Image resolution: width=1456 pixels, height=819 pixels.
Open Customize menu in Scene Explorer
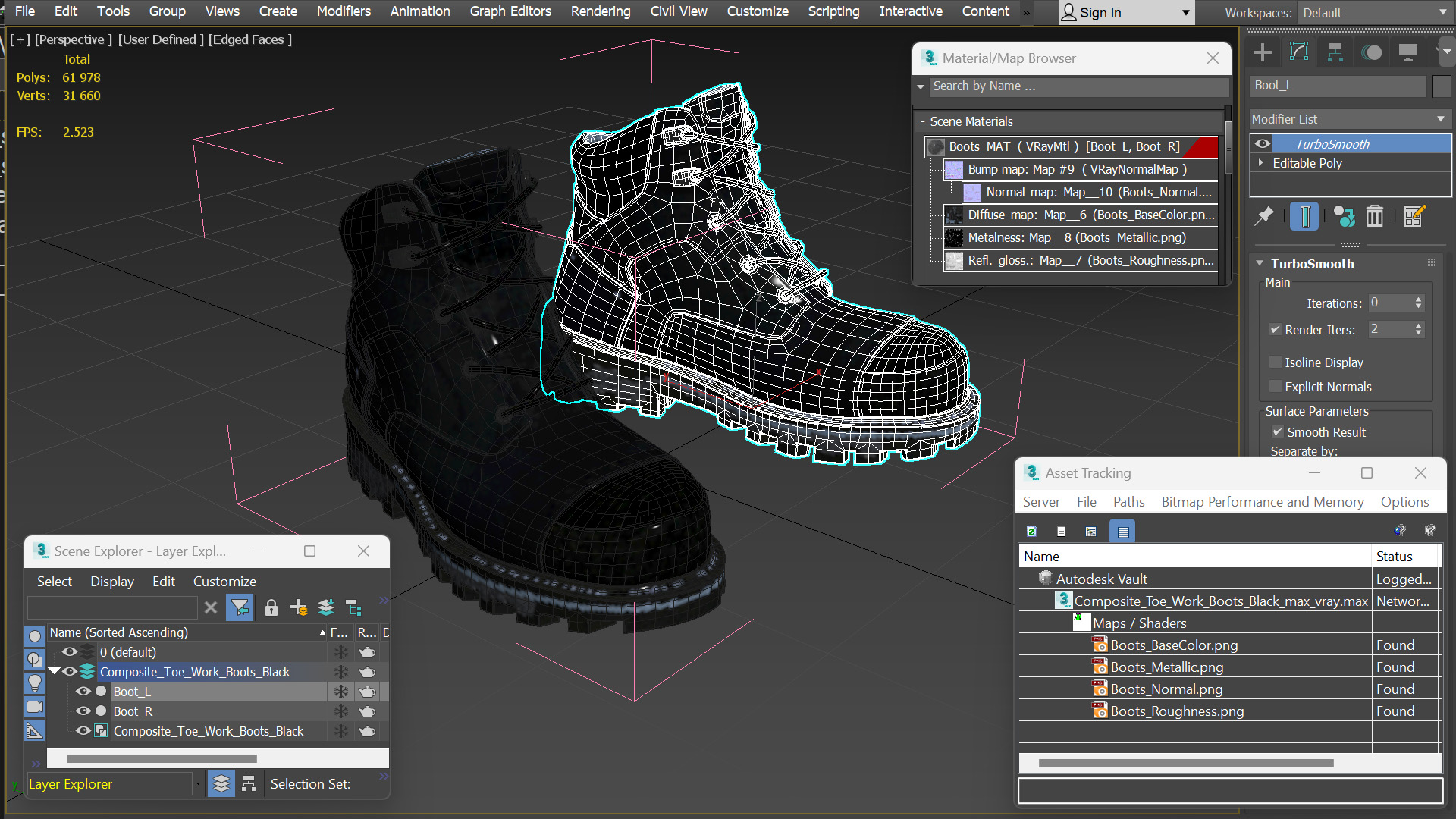pyautogui.click(x=224, y=582)
